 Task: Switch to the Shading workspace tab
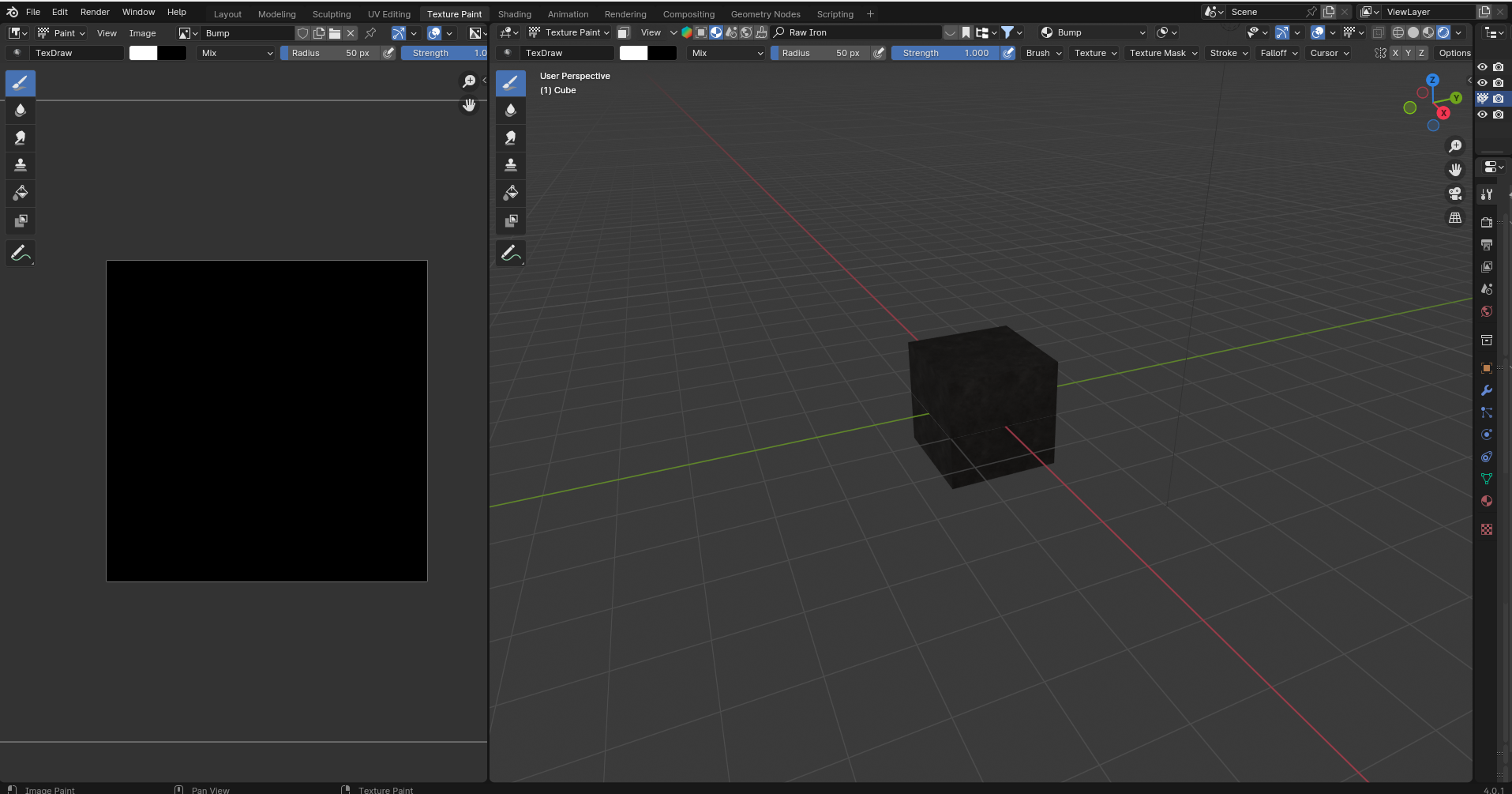[515, 14]
